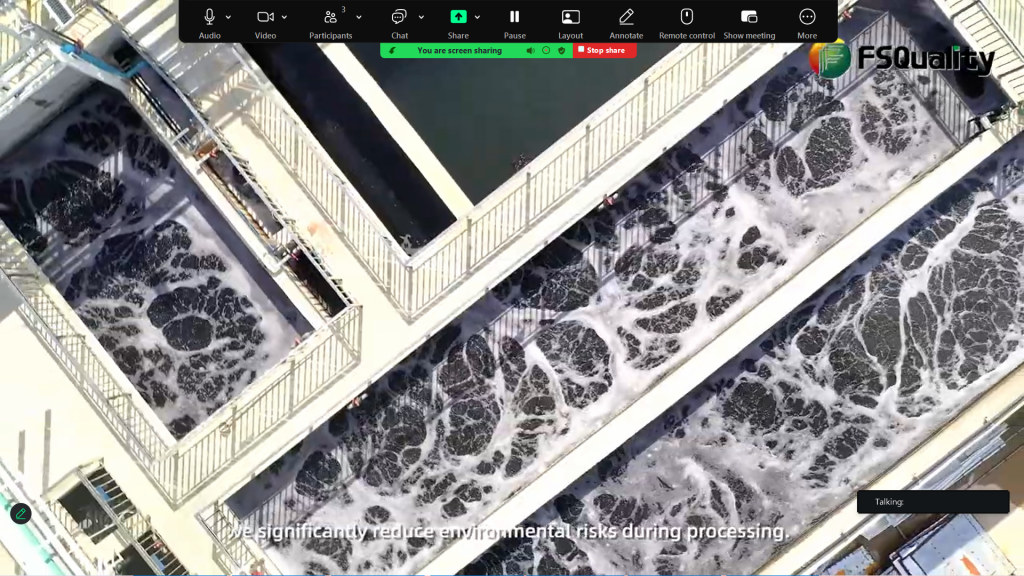Viewport: 1024px width, 576px height.
Task: Toggle shared sound speaker icon
Action: (531, 50)
